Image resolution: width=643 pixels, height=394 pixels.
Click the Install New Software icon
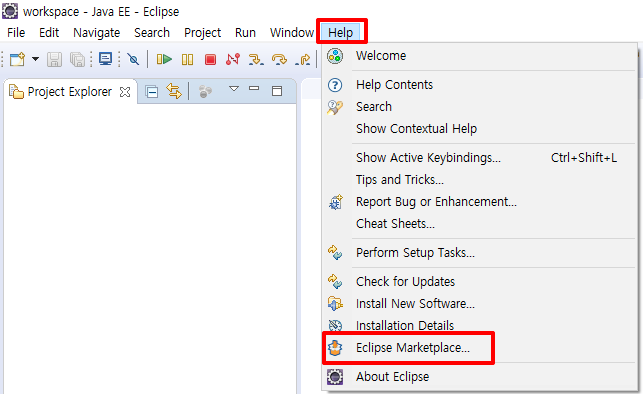tap(335, 304)
